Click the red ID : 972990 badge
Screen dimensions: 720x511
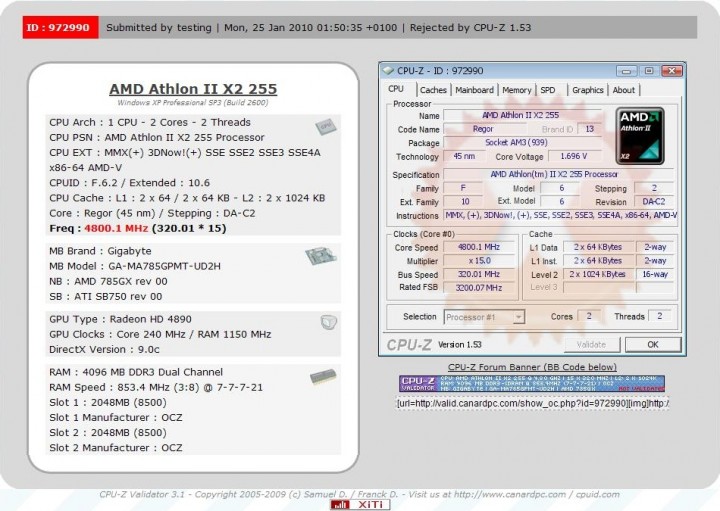click(60, 28)
